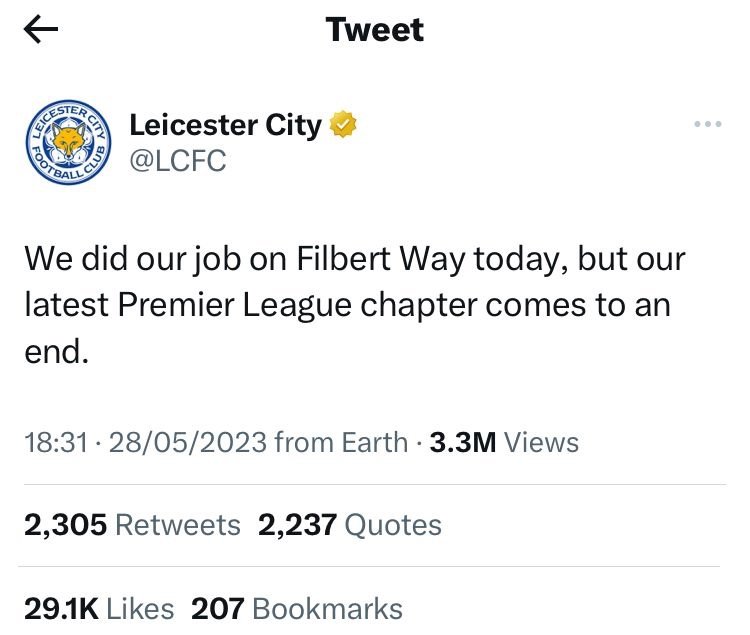Open the Leicester City display name
The height and width of the screenshot is (635, 750).
(x=225, y=125)
